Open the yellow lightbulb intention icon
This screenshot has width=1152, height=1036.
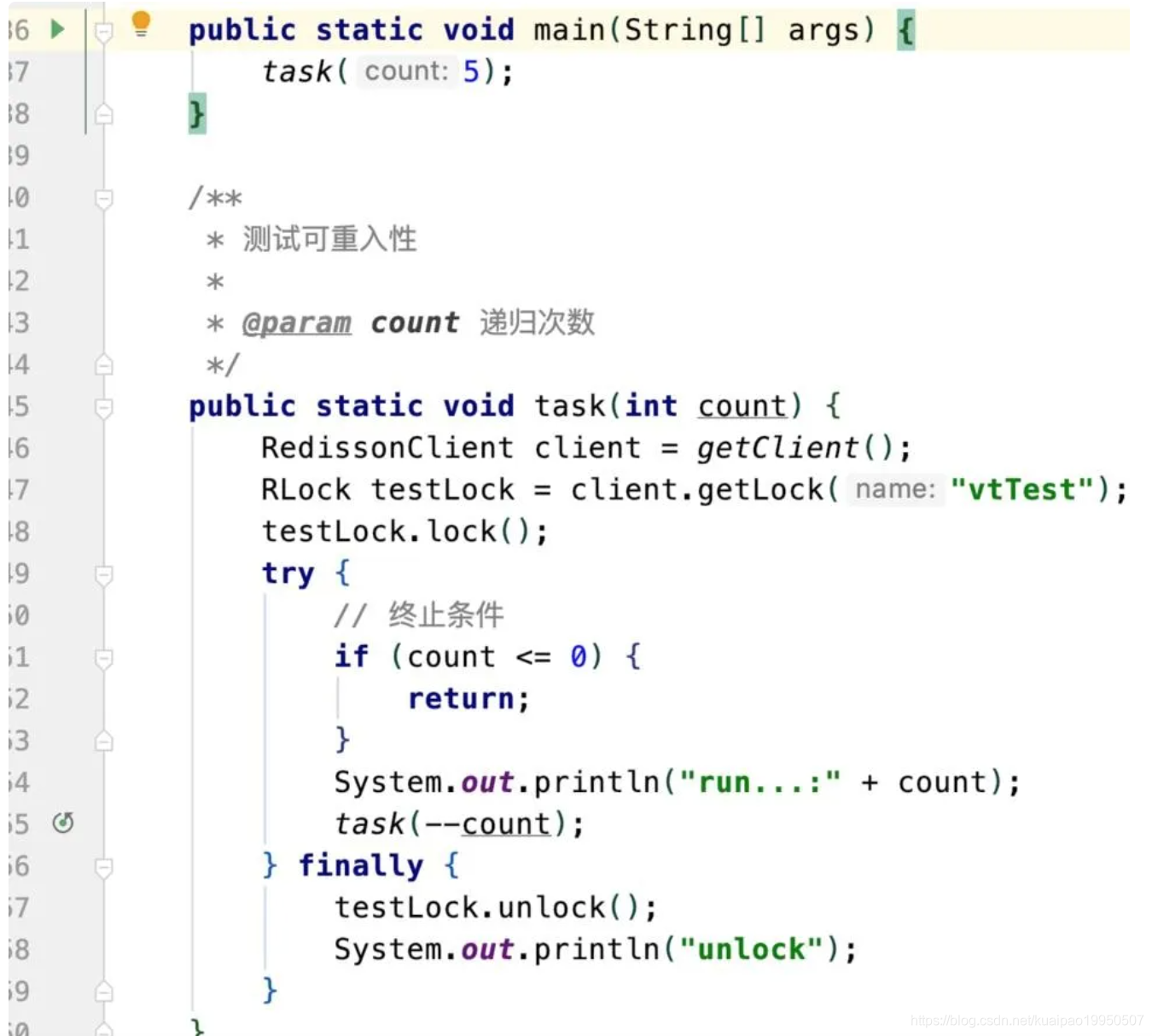click(141, 25)
